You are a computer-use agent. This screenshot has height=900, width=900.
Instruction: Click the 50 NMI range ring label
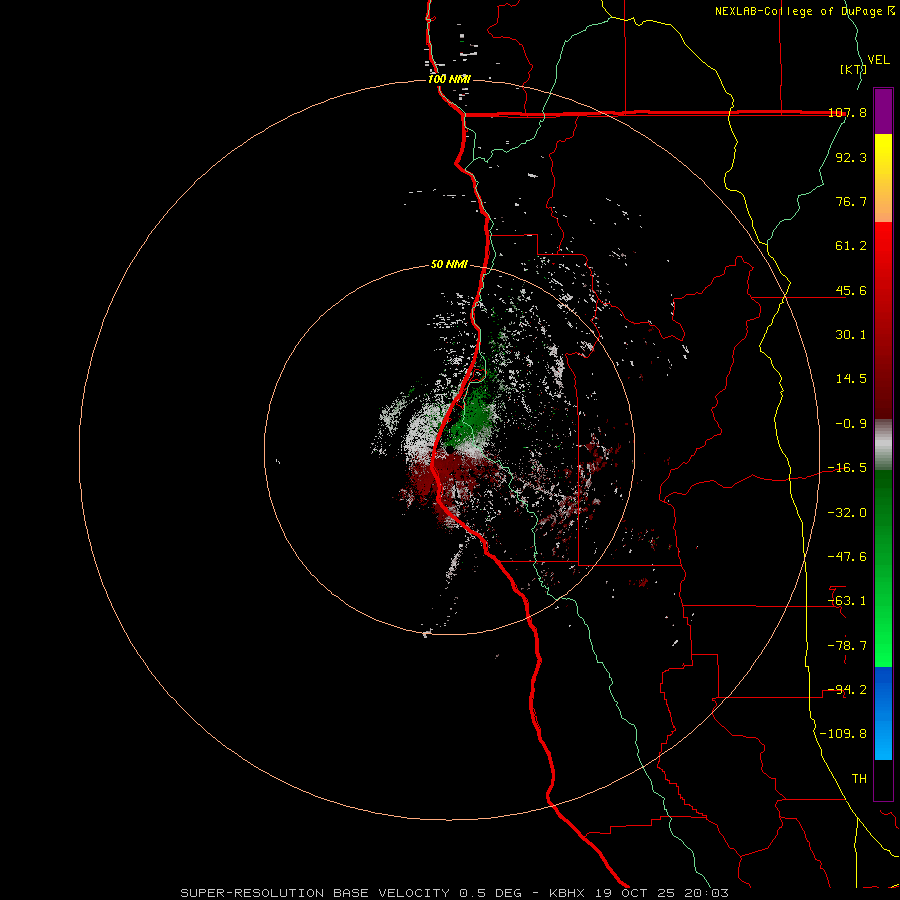click(449, 265)
